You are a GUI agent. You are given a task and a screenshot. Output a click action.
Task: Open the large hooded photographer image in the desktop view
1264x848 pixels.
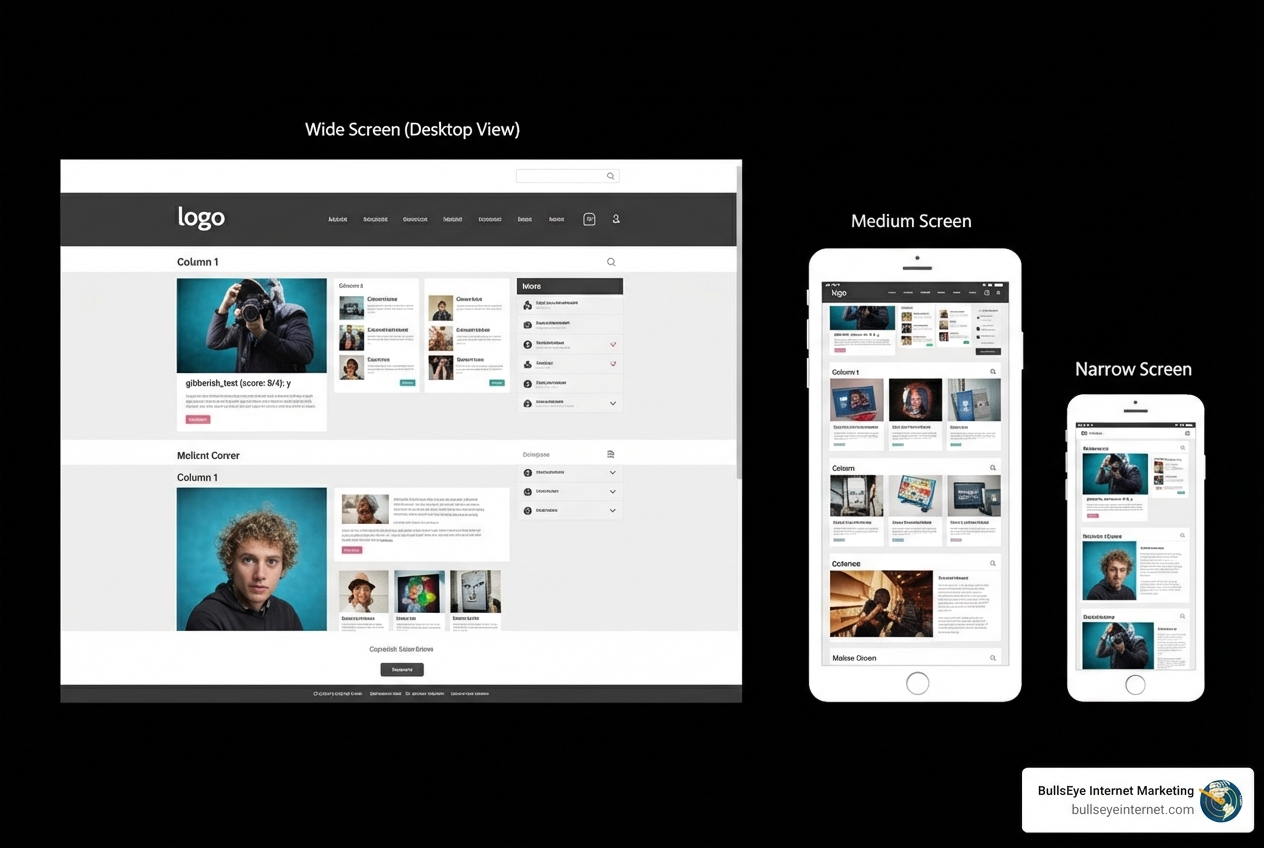pyautogui.click(x=252, y=325)
